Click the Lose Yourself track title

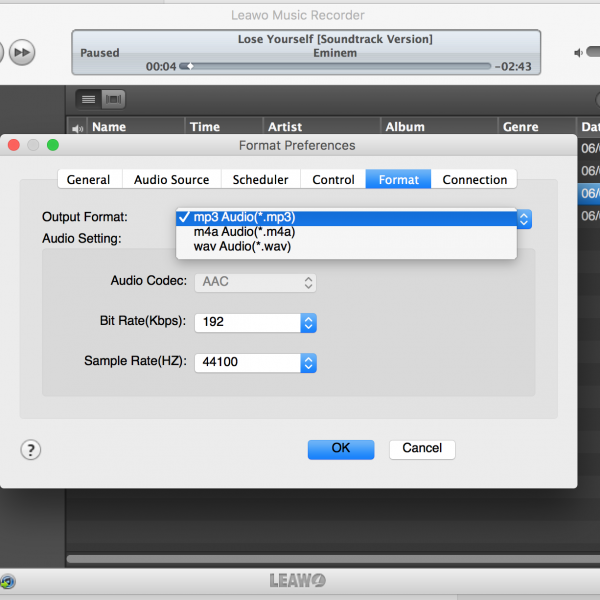(335, 39)
